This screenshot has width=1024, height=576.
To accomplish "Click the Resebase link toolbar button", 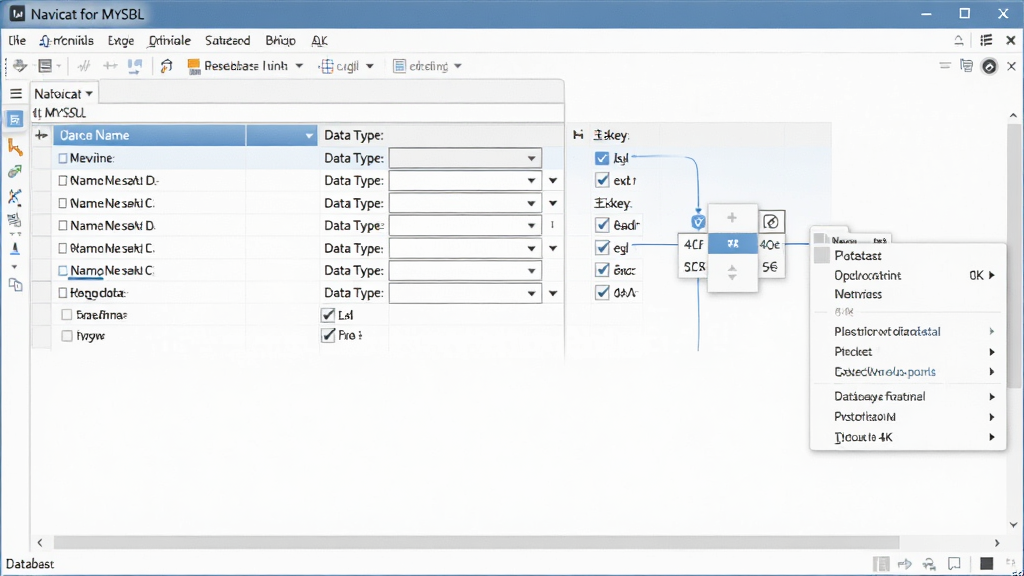I will (238, 66).
